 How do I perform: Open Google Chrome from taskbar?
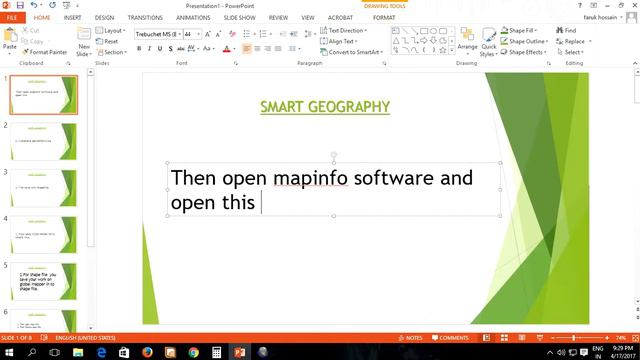[x=193, y=352]
